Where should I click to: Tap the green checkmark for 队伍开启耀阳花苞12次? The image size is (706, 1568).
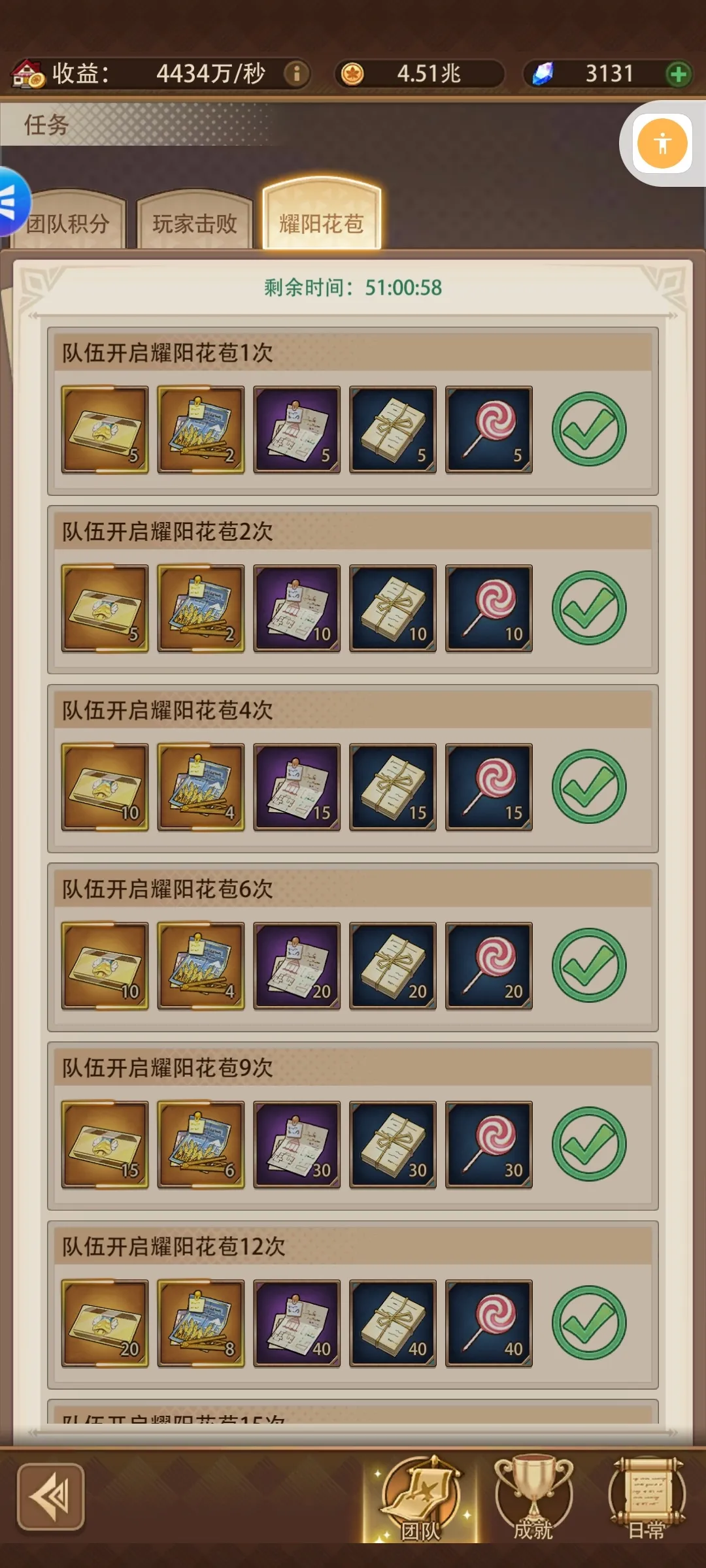[589, 1323]
